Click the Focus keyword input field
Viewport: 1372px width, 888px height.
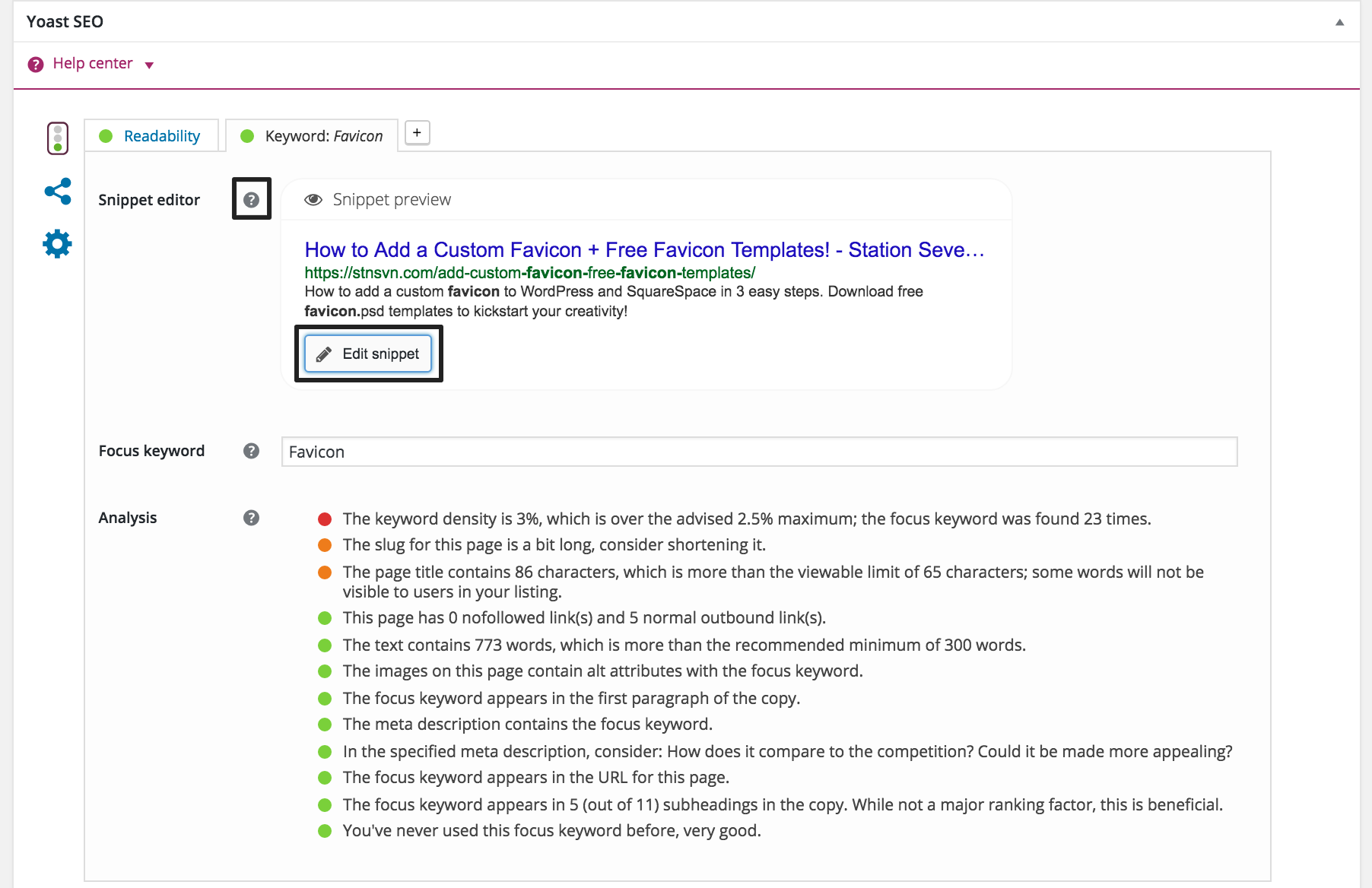pyautogui.click(x=759, y=452)
